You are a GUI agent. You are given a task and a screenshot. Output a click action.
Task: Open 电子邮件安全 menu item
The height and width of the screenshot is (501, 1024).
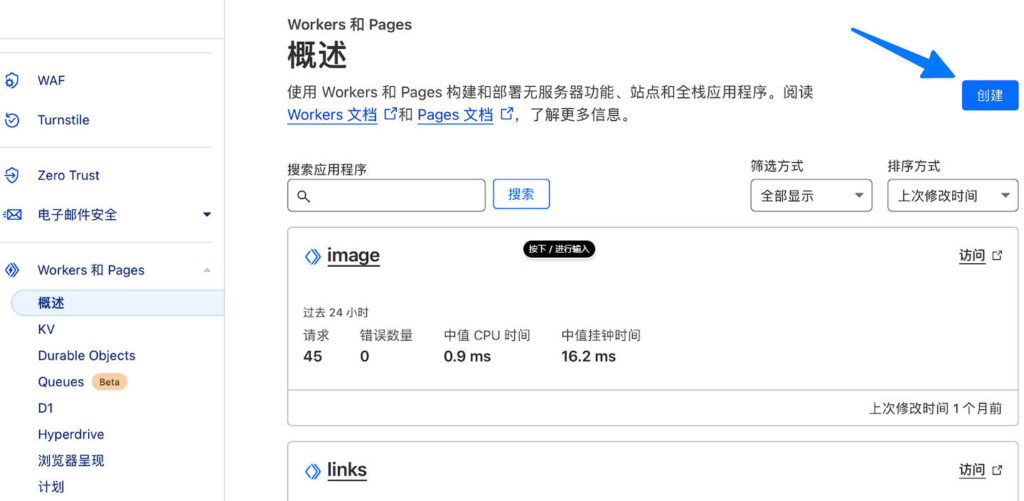point(77,214)
